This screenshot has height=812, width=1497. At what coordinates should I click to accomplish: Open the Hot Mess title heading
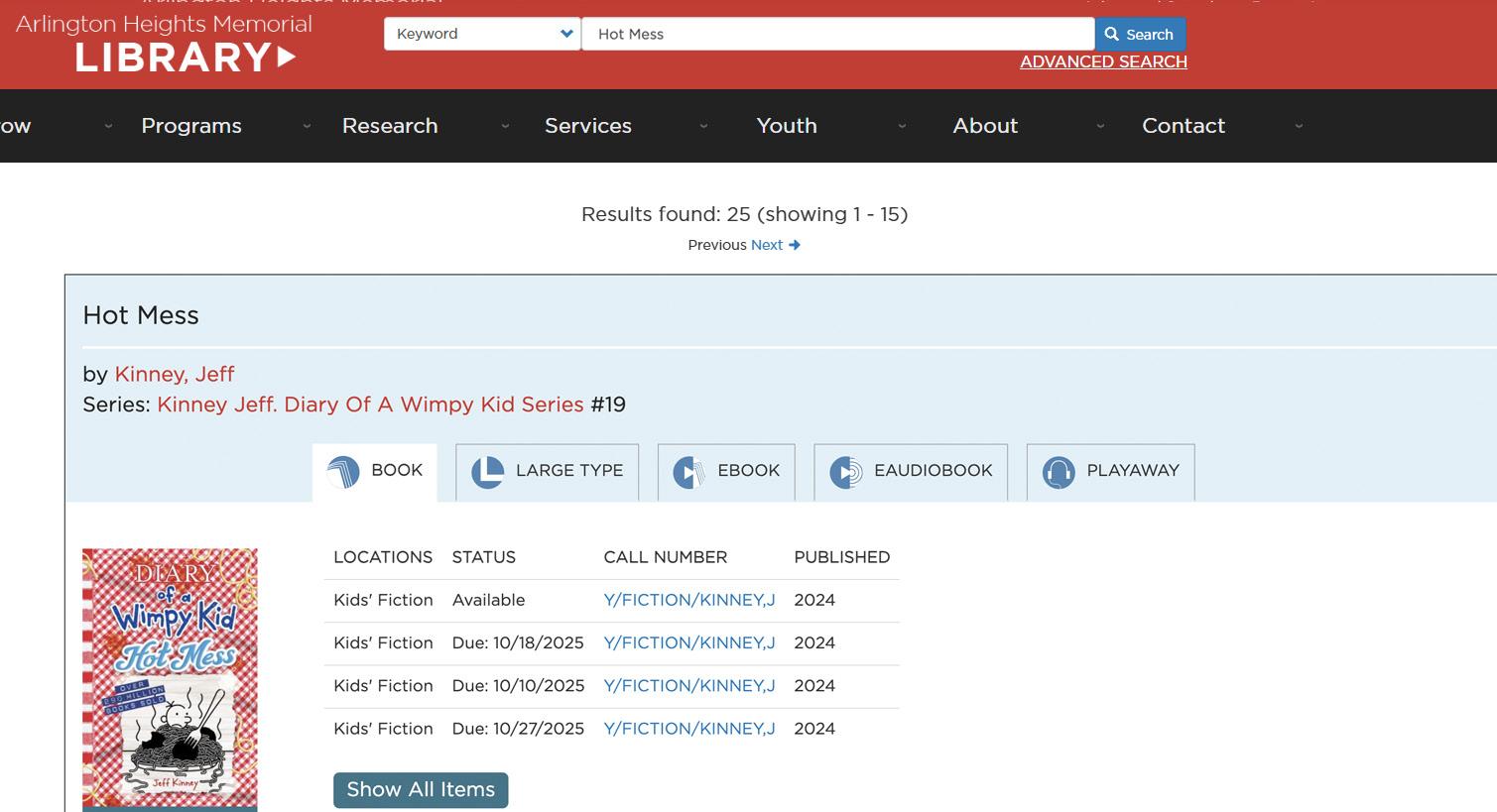(x=141, y=315)
